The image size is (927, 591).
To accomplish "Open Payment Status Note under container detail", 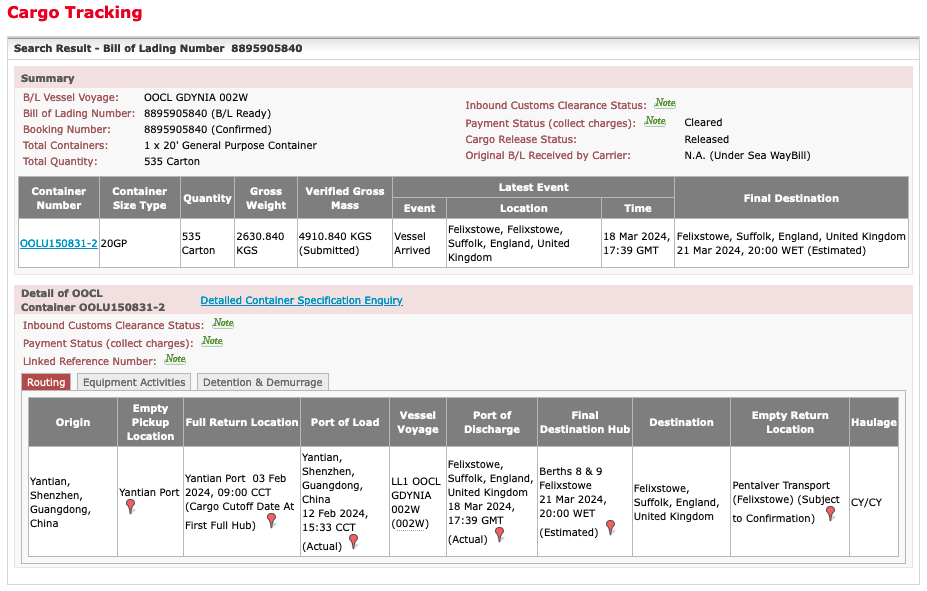I will coord(212,342).
